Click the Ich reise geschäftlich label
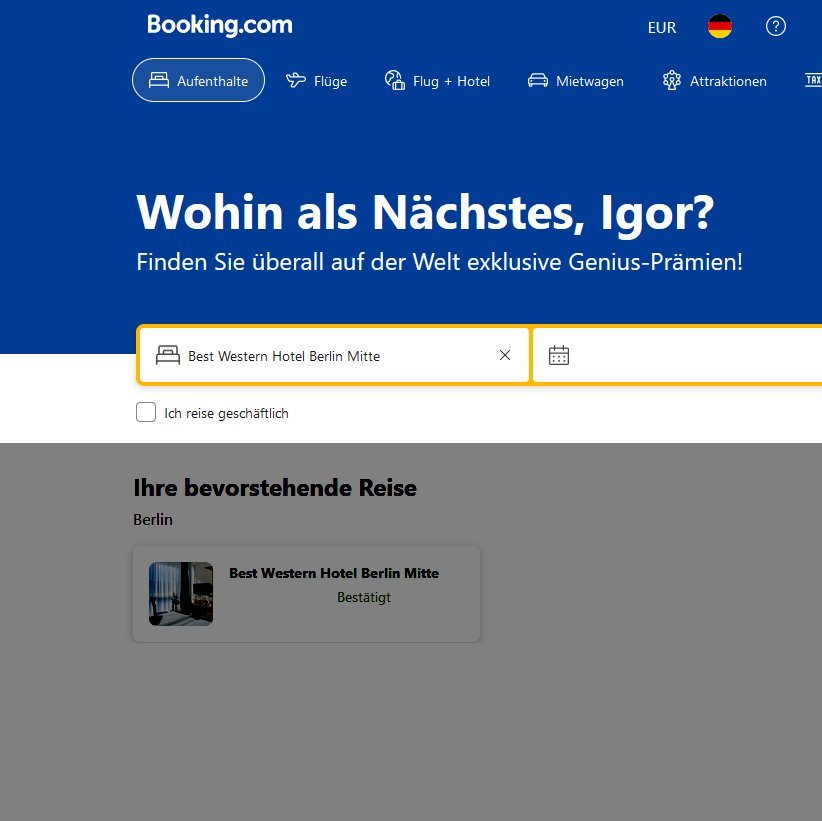The image size is (822, 821). pyautogui.click(x=226, y=413)
